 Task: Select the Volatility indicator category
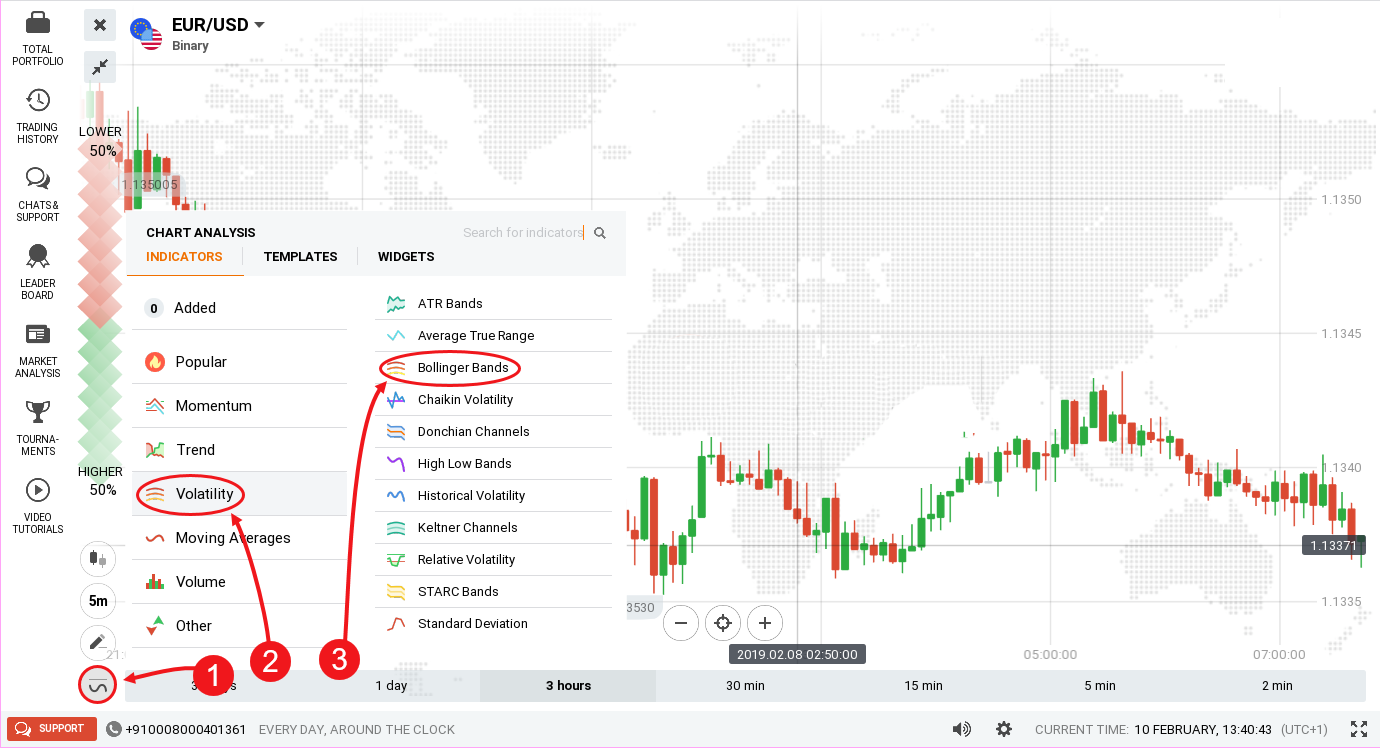click(x=239, y=494)
